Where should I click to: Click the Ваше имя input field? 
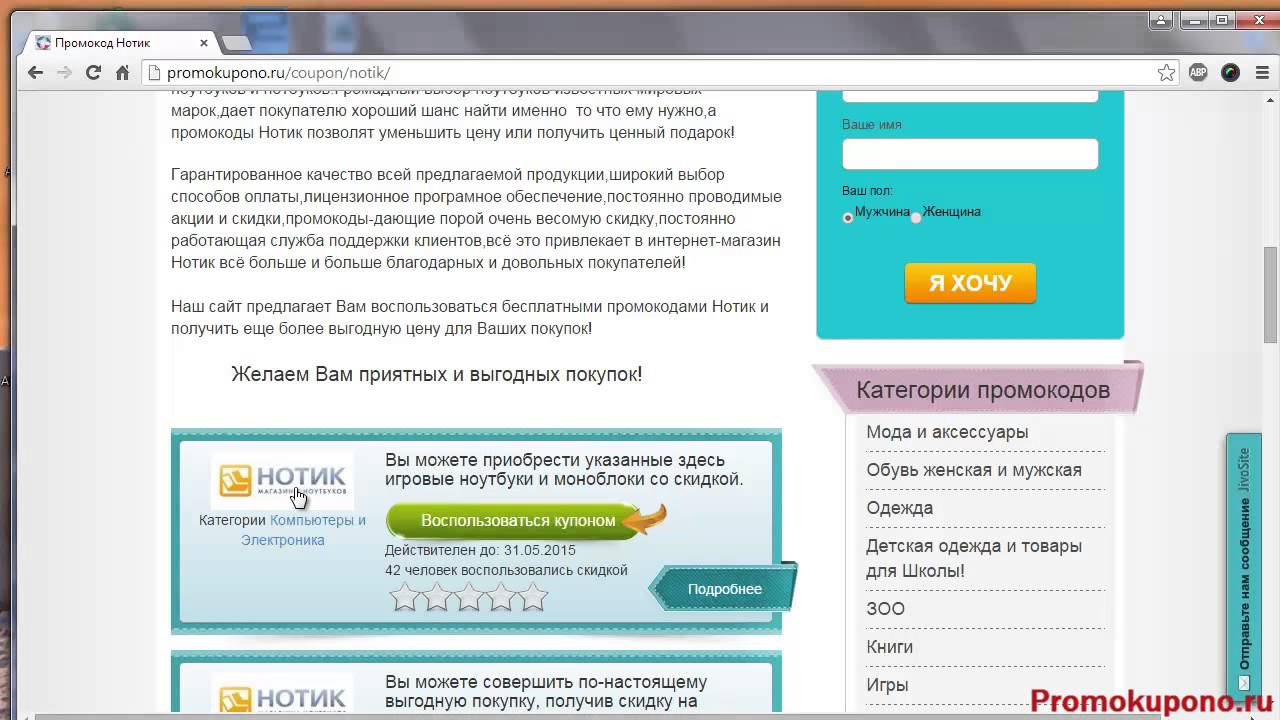click(970, 154)
